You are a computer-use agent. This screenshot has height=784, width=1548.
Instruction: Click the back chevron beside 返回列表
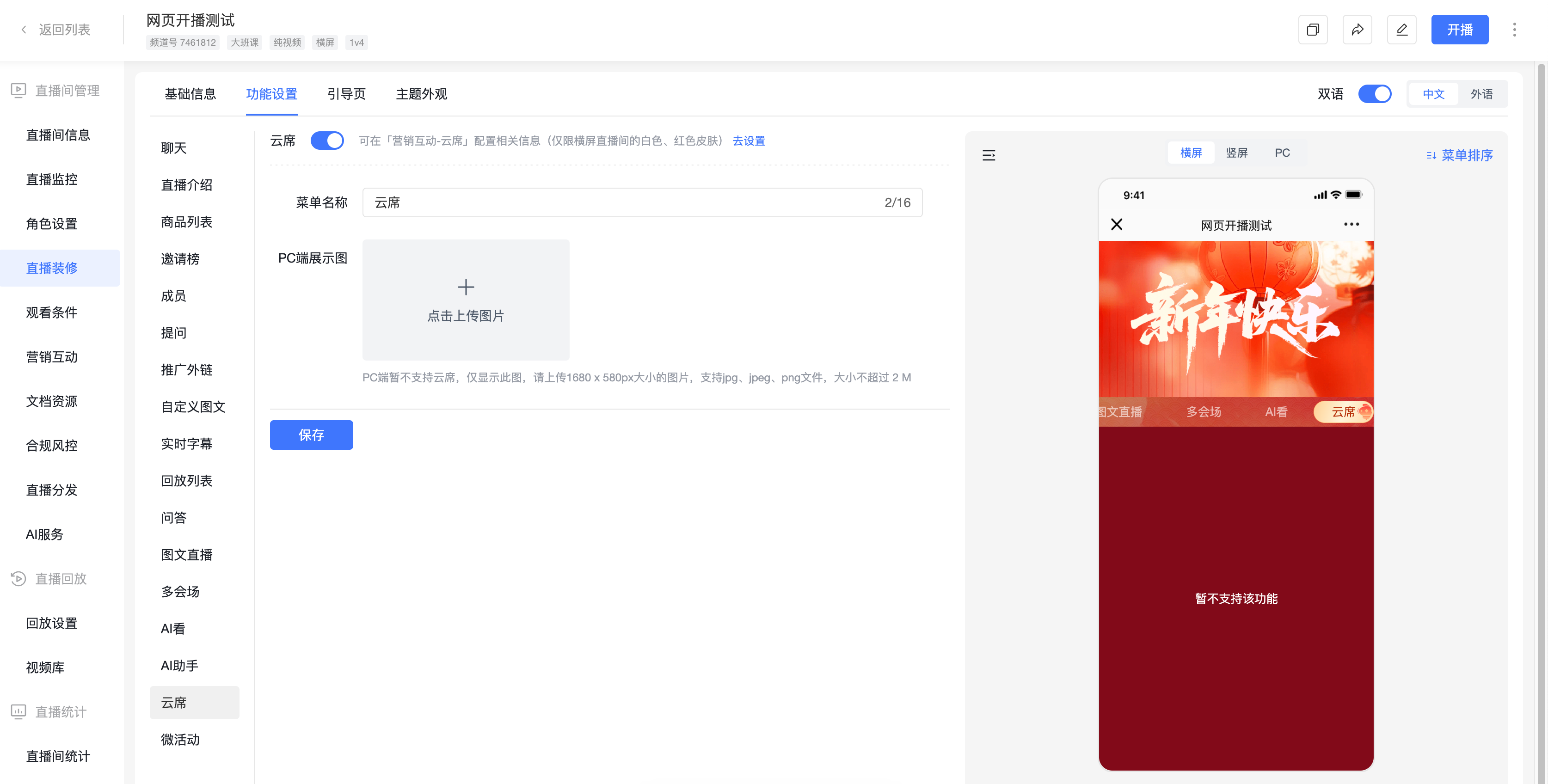24,30
